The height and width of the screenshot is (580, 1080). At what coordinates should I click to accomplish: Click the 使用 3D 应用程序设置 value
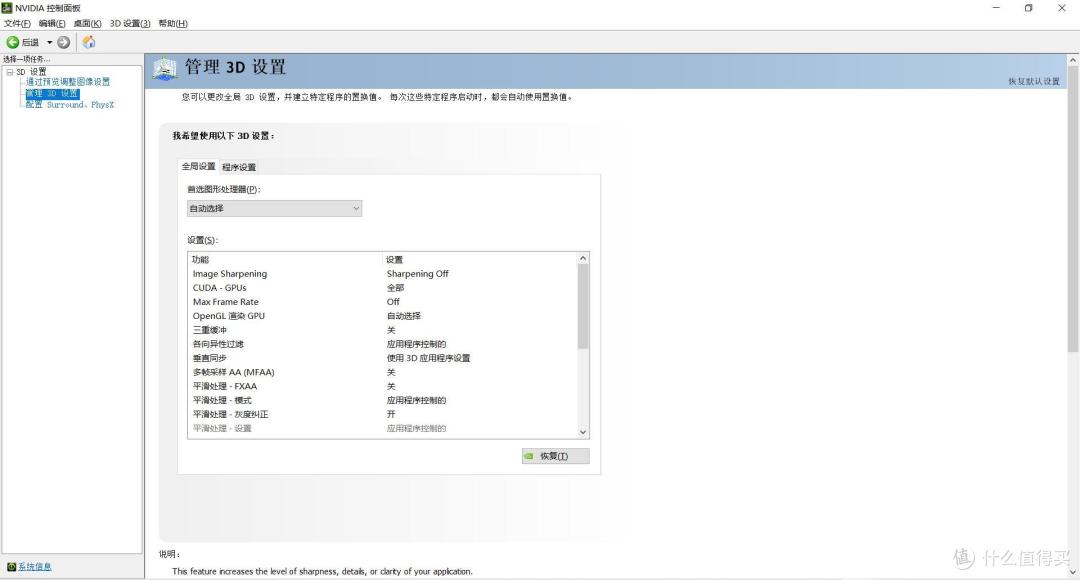click(x=428, y=358)
